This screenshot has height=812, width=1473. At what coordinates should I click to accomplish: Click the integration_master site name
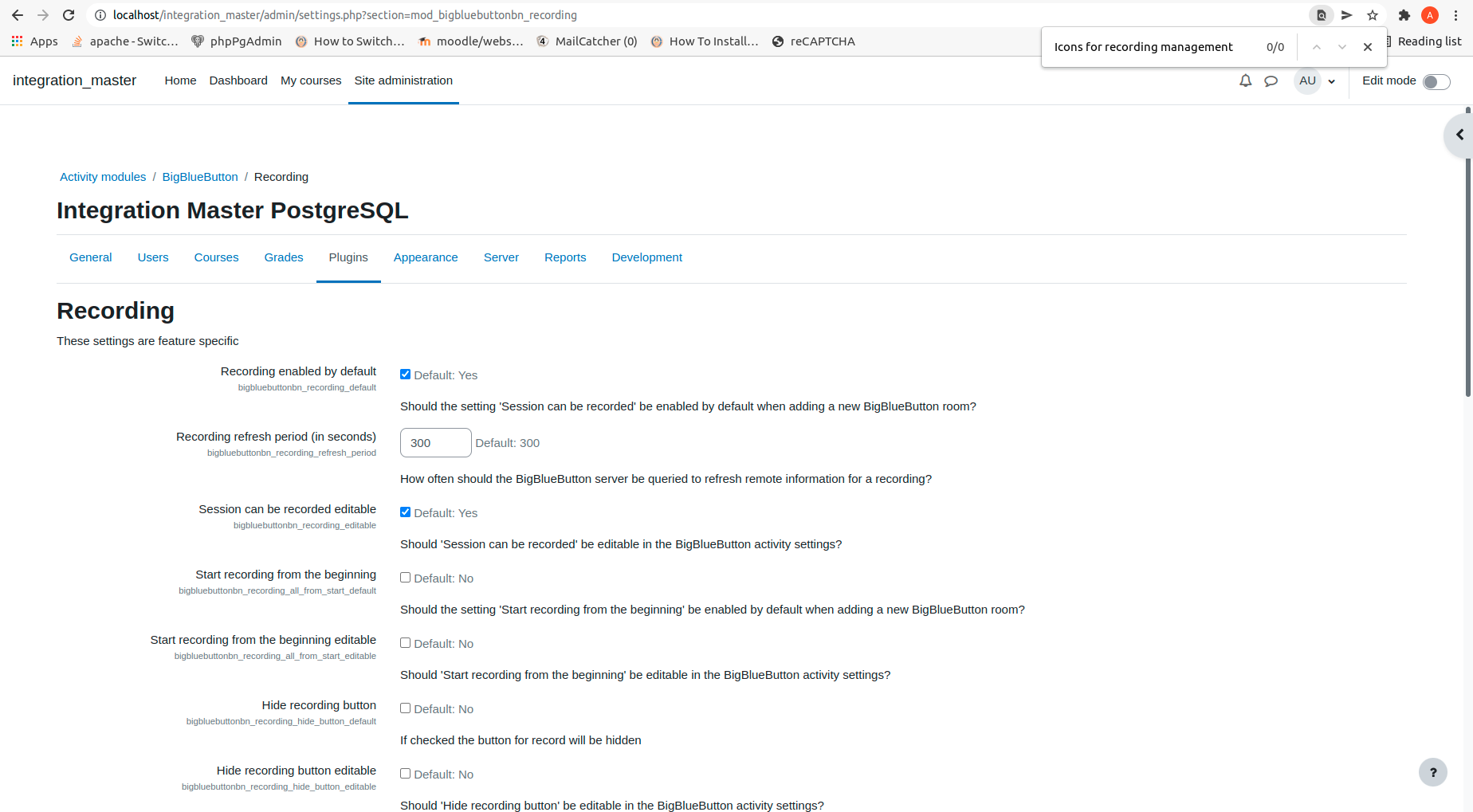[75, 80]
